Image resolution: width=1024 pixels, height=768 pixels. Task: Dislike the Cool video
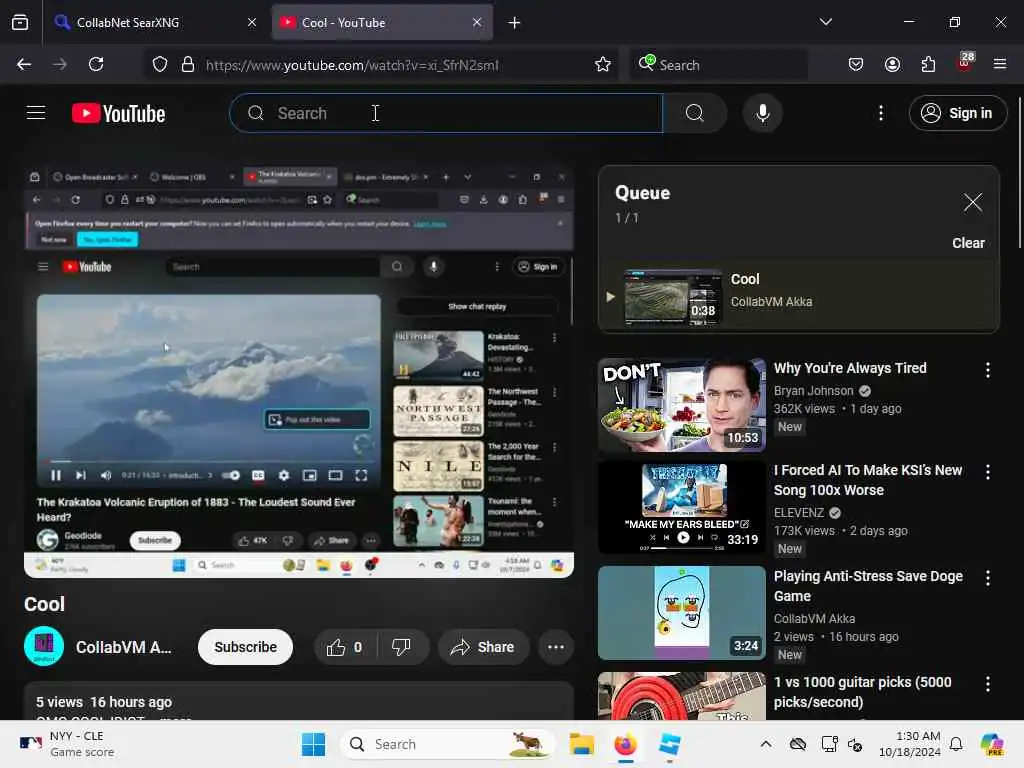coord(402,647)
